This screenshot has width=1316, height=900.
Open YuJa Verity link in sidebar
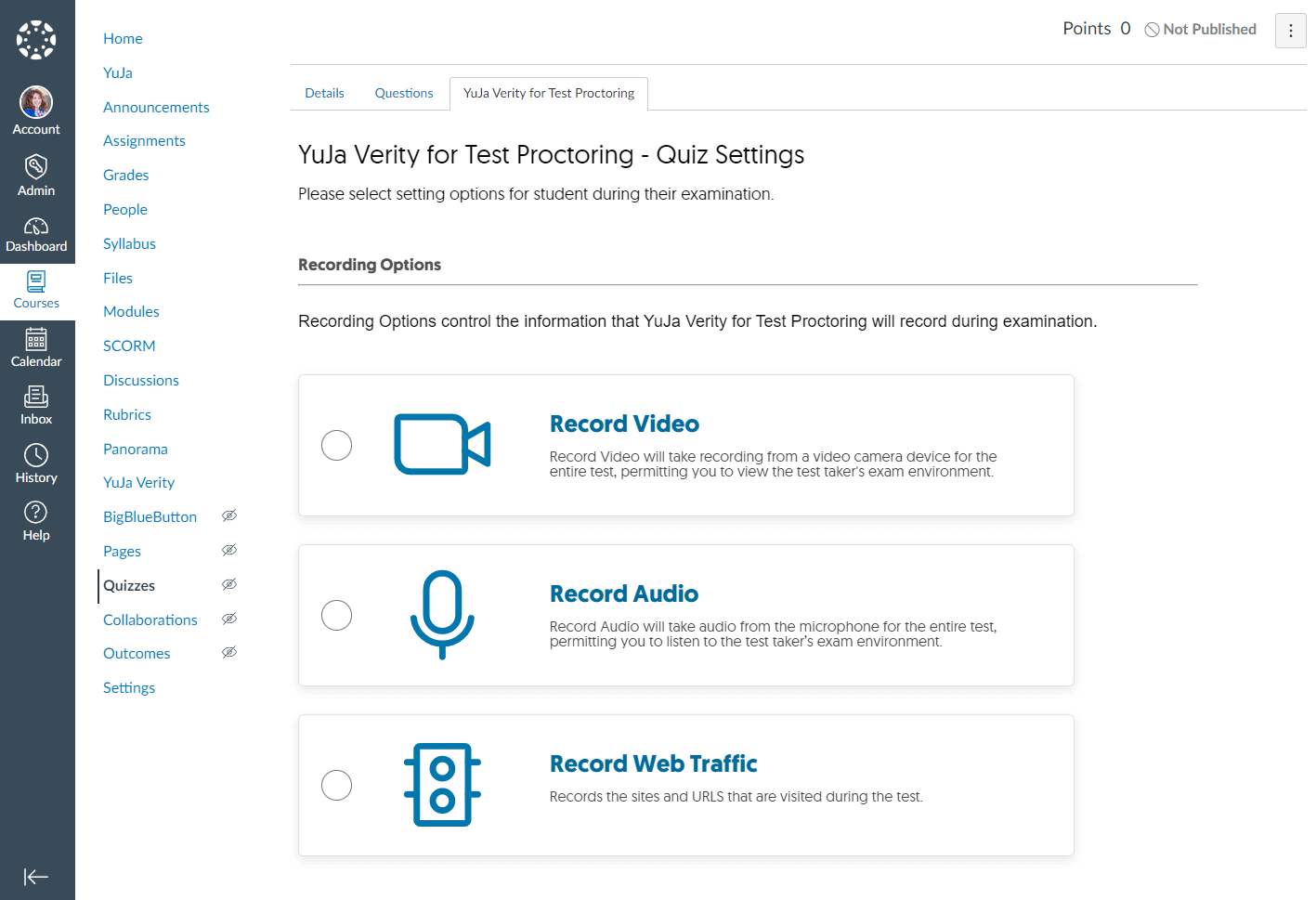(x=139, y=482)
